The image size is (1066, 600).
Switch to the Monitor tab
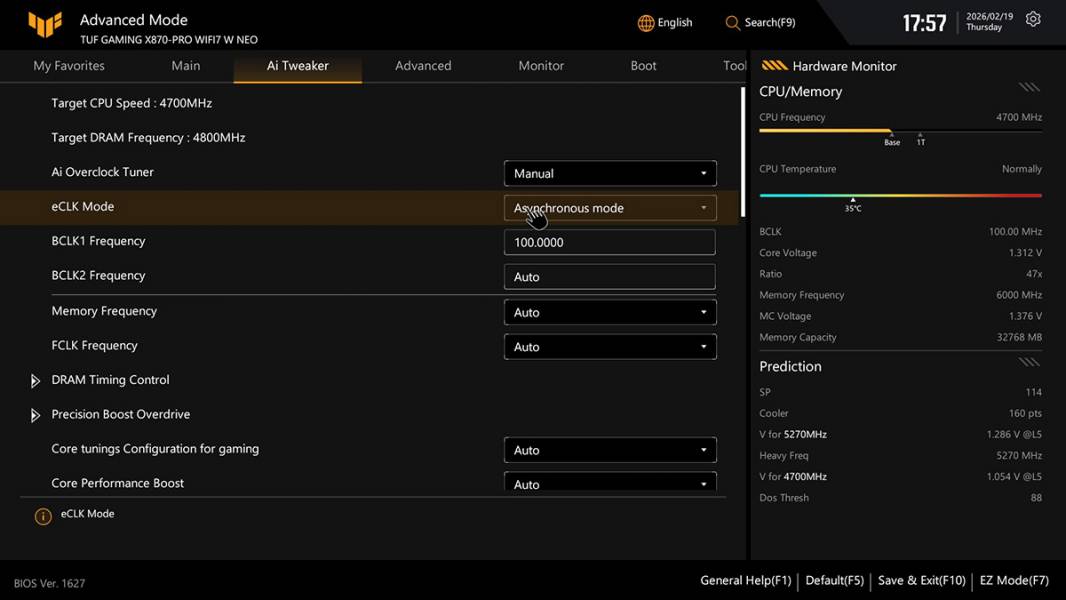point(541,66)
